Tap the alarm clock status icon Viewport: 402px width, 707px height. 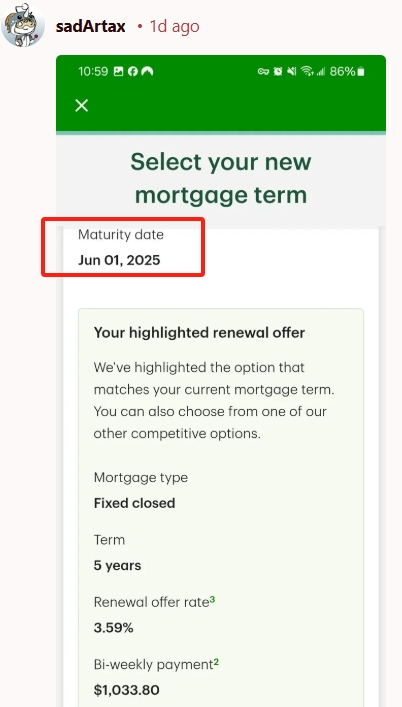(x=278, y=71)
